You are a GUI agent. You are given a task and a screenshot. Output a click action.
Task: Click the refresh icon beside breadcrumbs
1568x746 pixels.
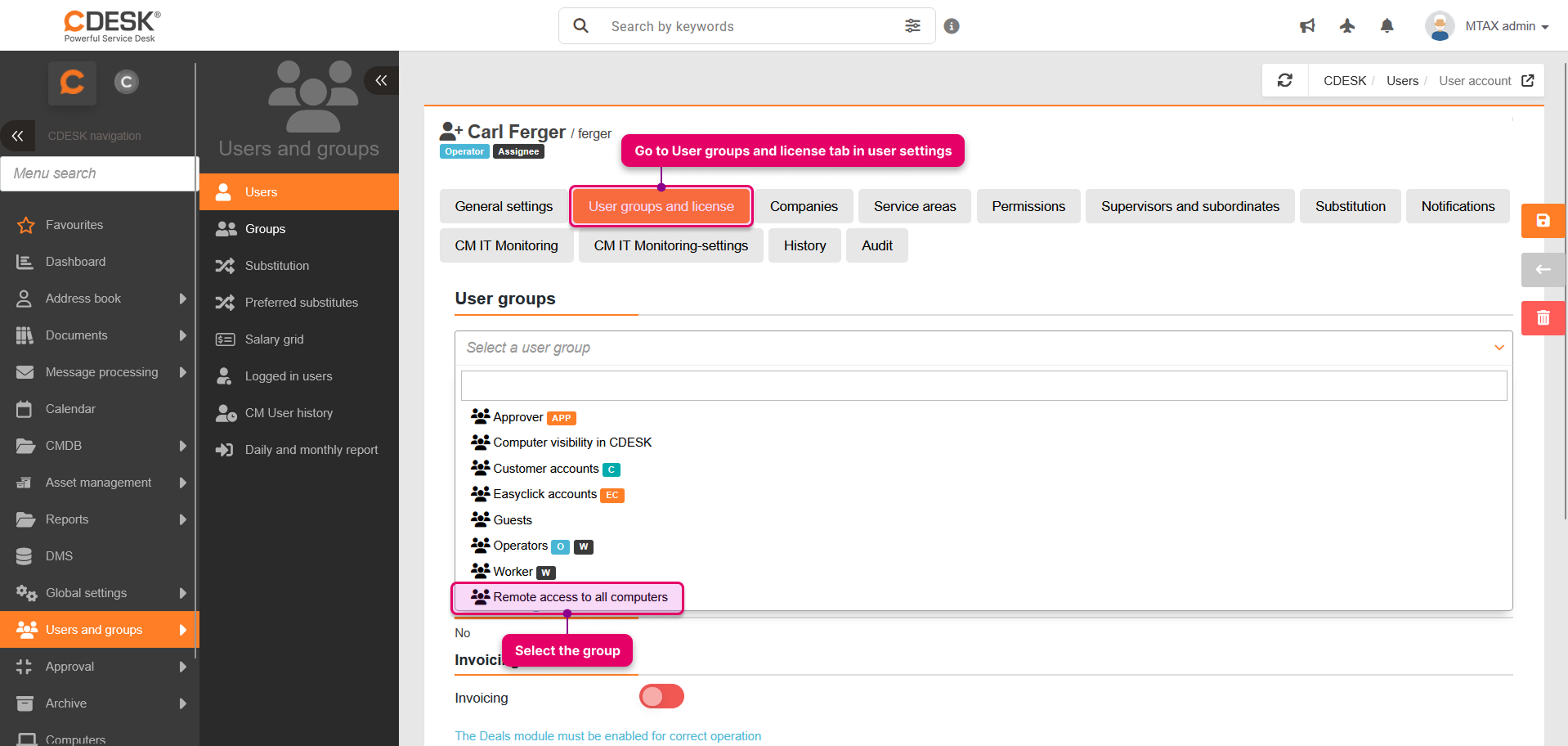pos(1284,80)
